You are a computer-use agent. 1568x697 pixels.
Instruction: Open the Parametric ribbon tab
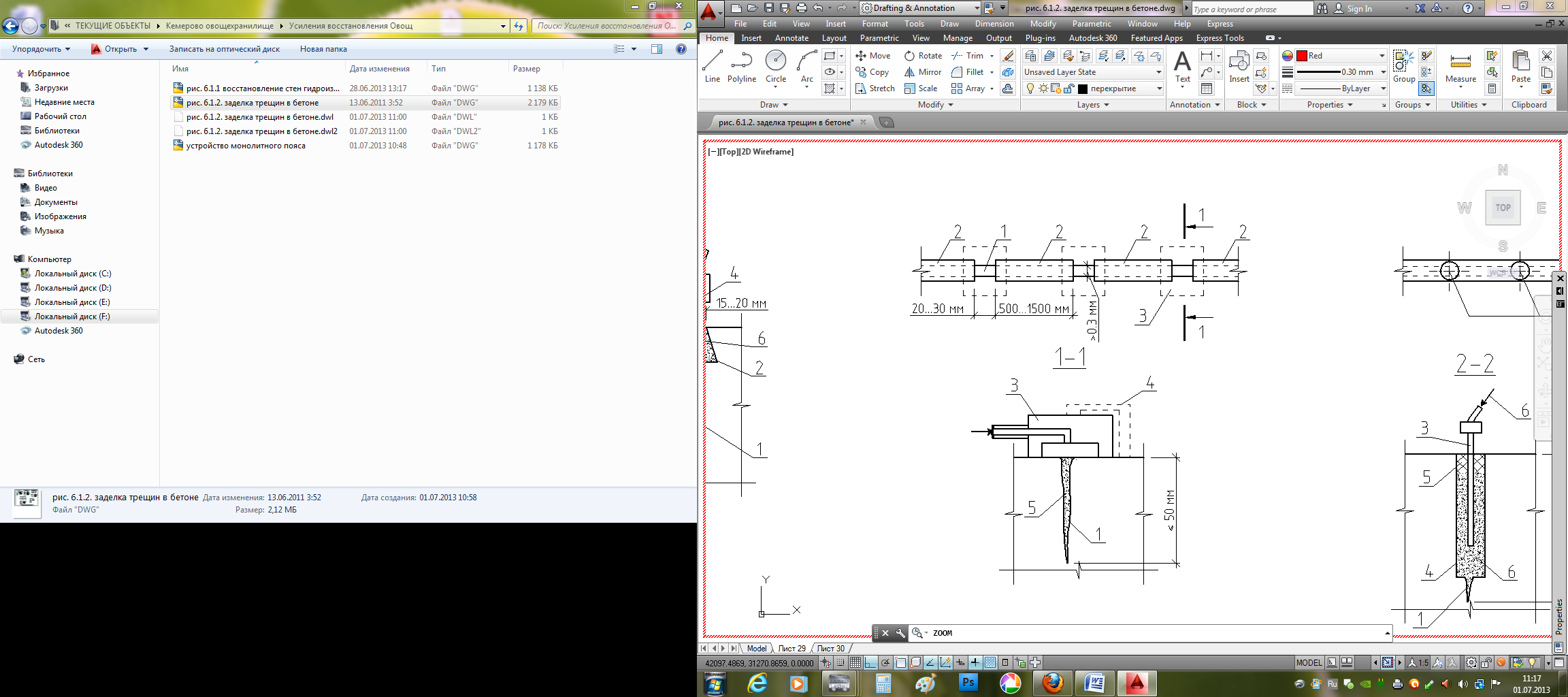coord(879,38)
